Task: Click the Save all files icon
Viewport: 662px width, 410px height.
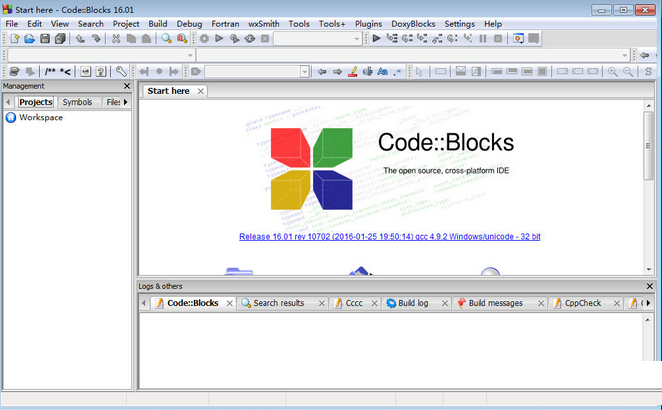Action: coord(60,39)
